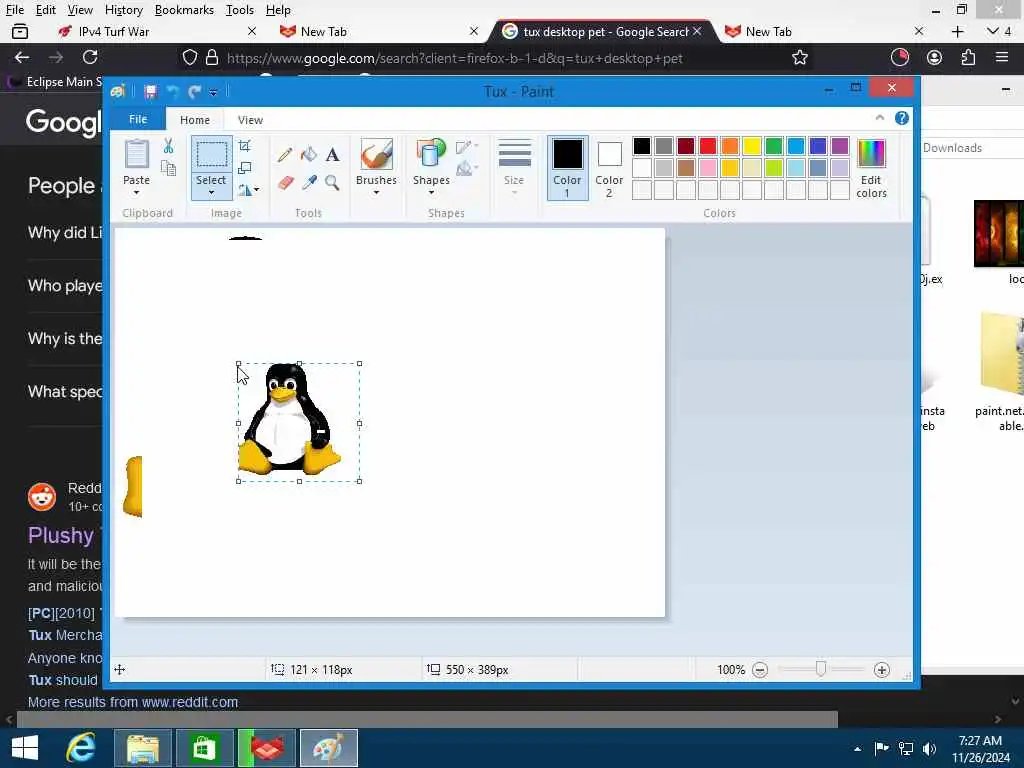Open File Explorer from the taskbar
The image size is (1024, 768).
point(143,748)
